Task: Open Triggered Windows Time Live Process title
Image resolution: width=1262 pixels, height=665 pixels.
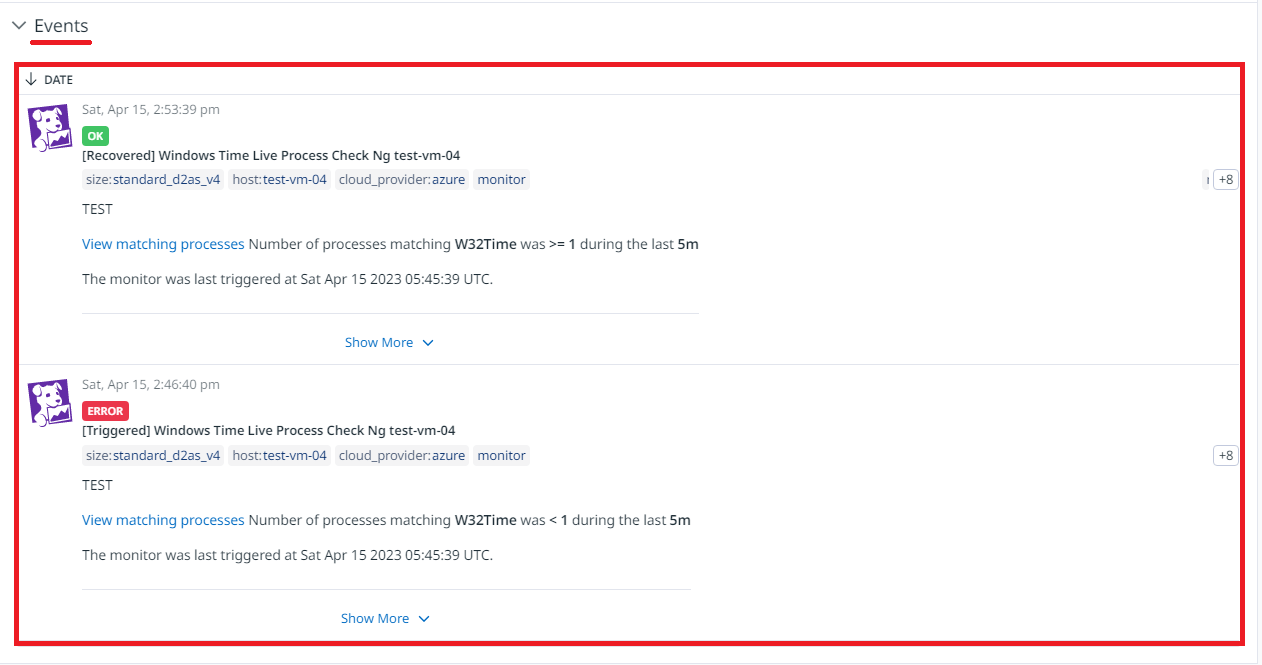Action: 269,431
